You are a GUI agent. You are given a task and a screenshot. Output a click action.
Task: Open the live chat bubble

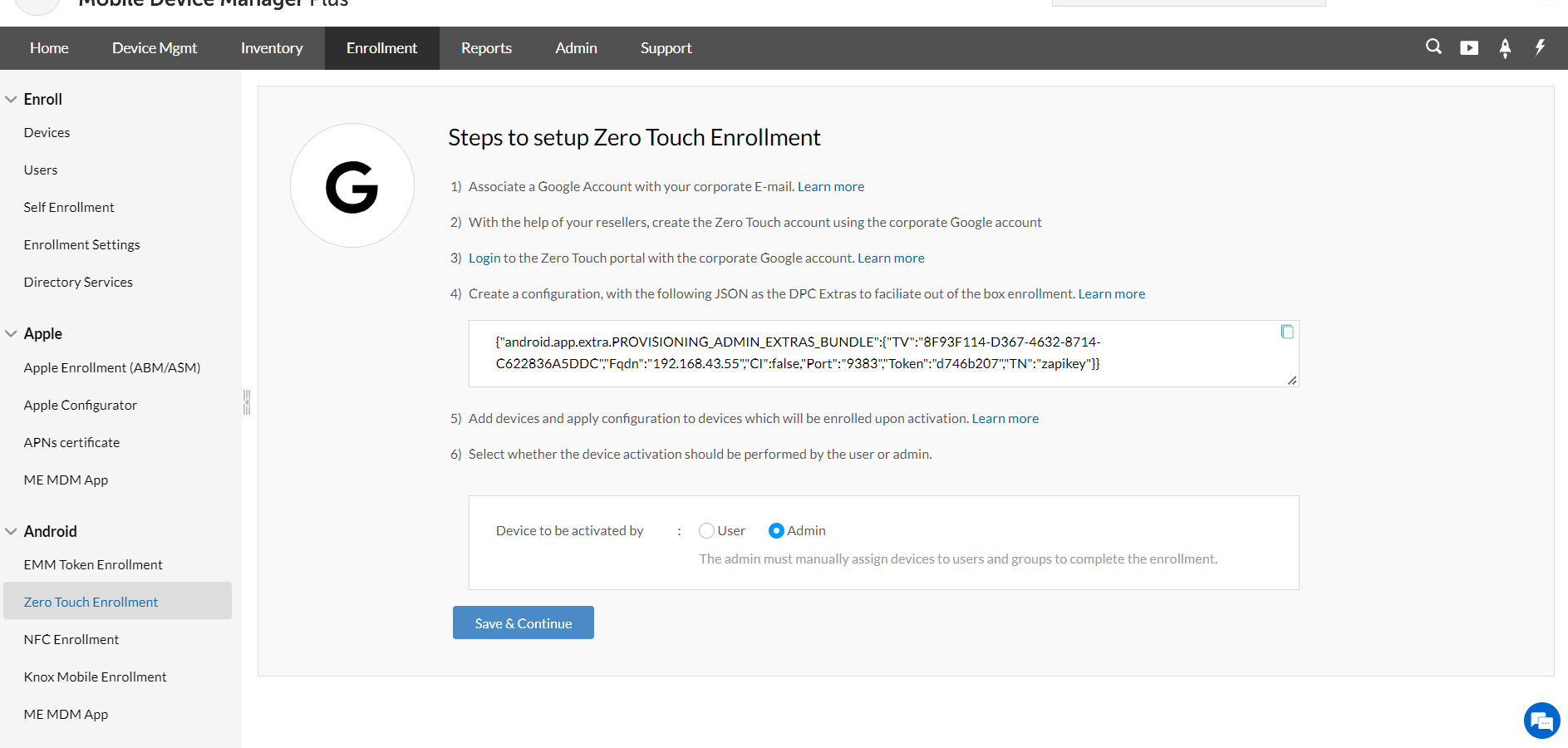point(1541,721)
